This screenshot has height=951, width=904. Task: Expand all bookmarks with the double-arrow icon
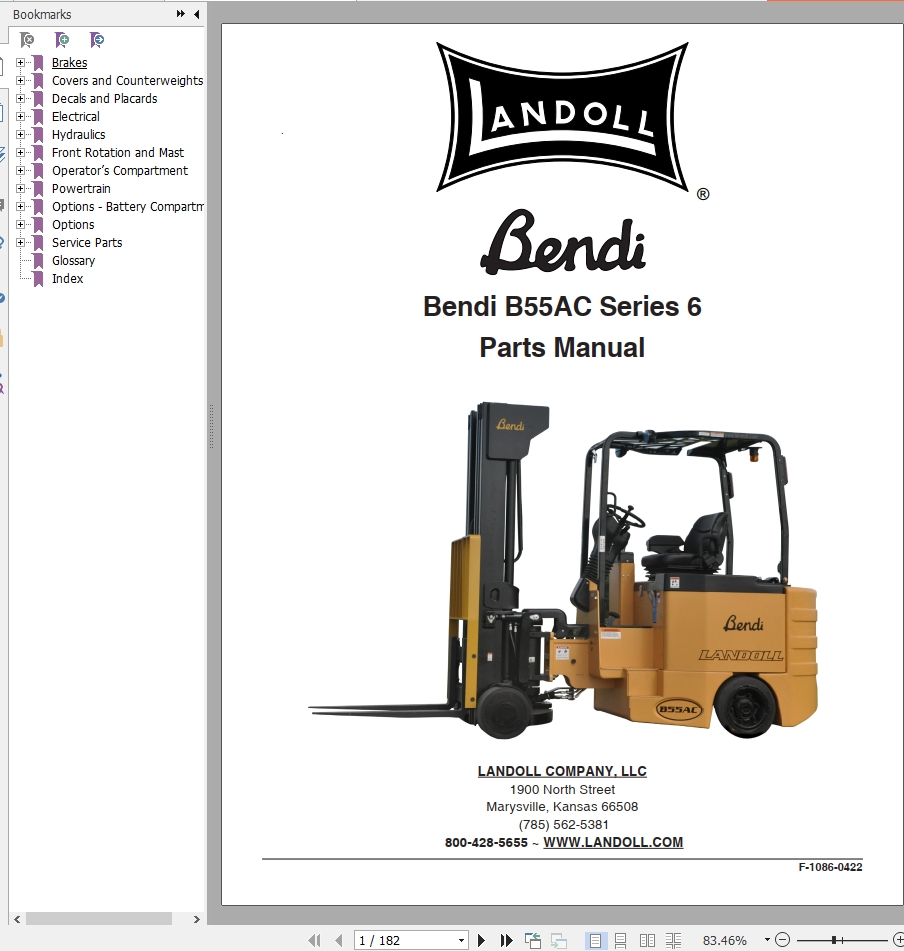pos(180,14)
